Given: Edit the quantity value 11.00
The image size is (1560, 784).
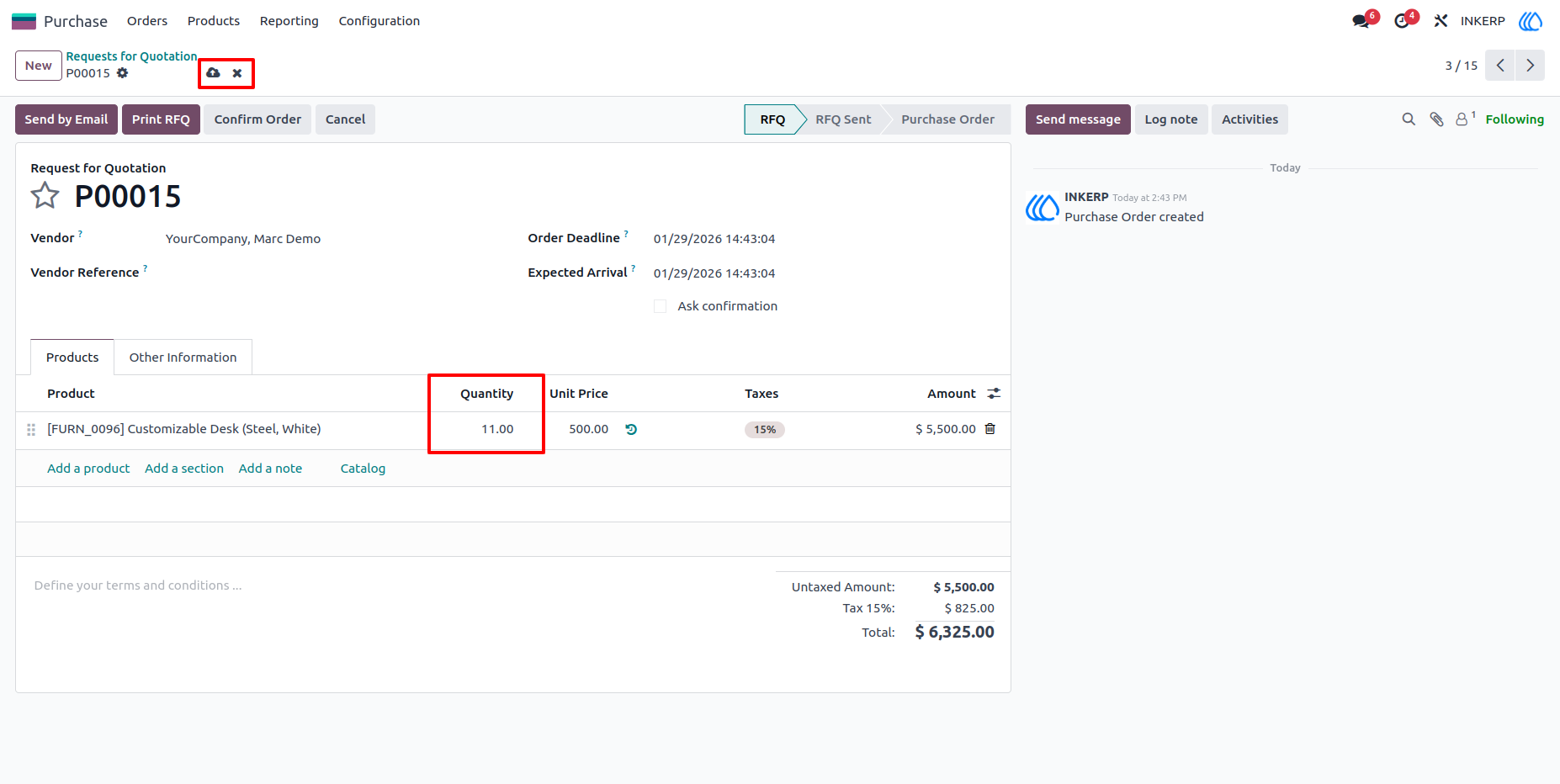Looking at the screenshot, I should tap(497, 429).
